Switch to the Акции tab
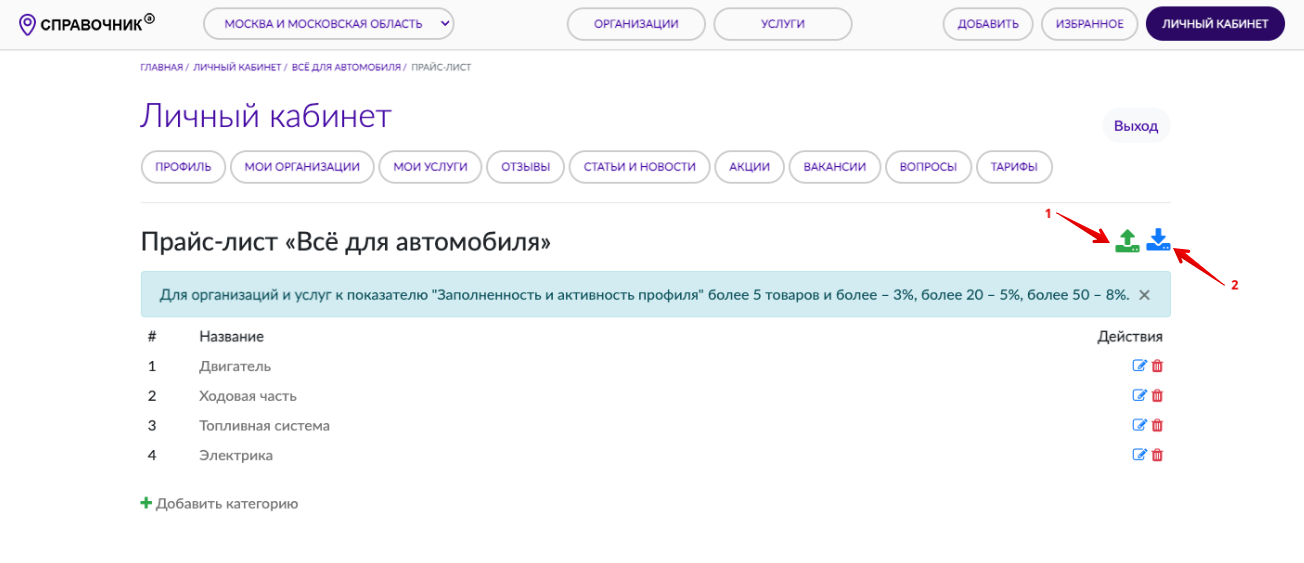Viewport: 1304px width, 563px height. tap(750, 167)
